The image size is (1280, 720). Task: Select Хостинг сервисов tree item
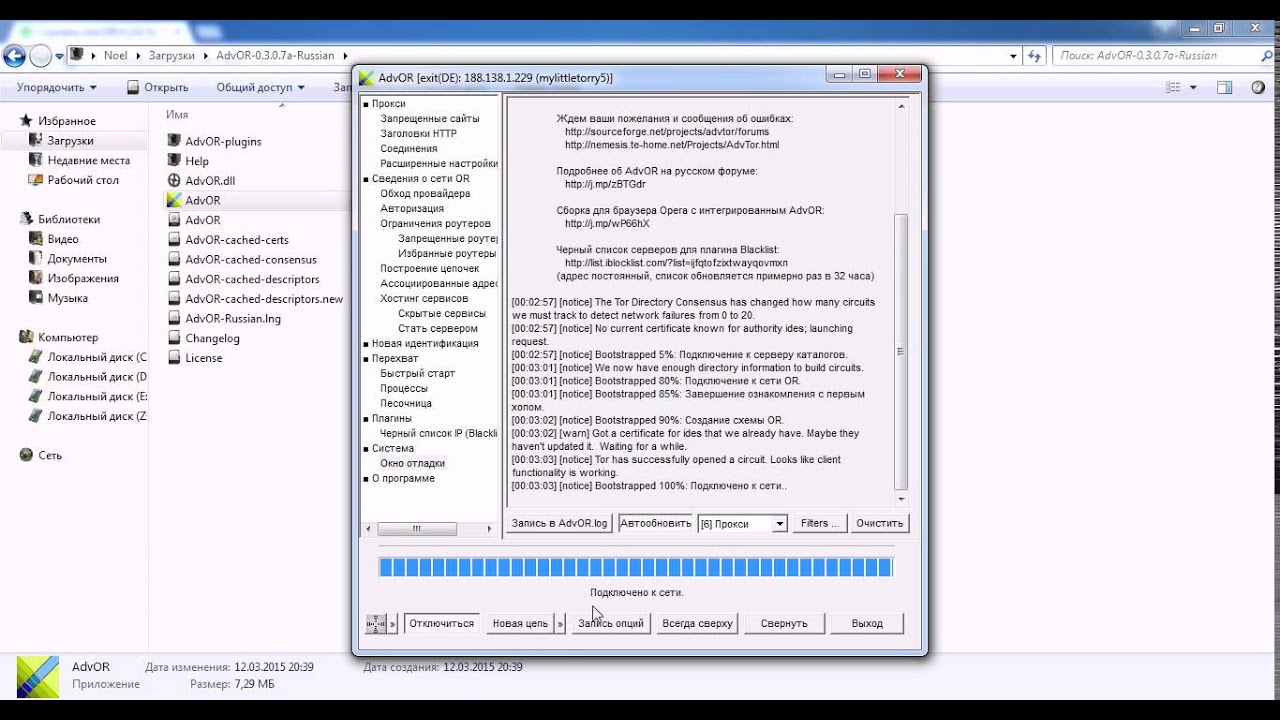[424, 298]
